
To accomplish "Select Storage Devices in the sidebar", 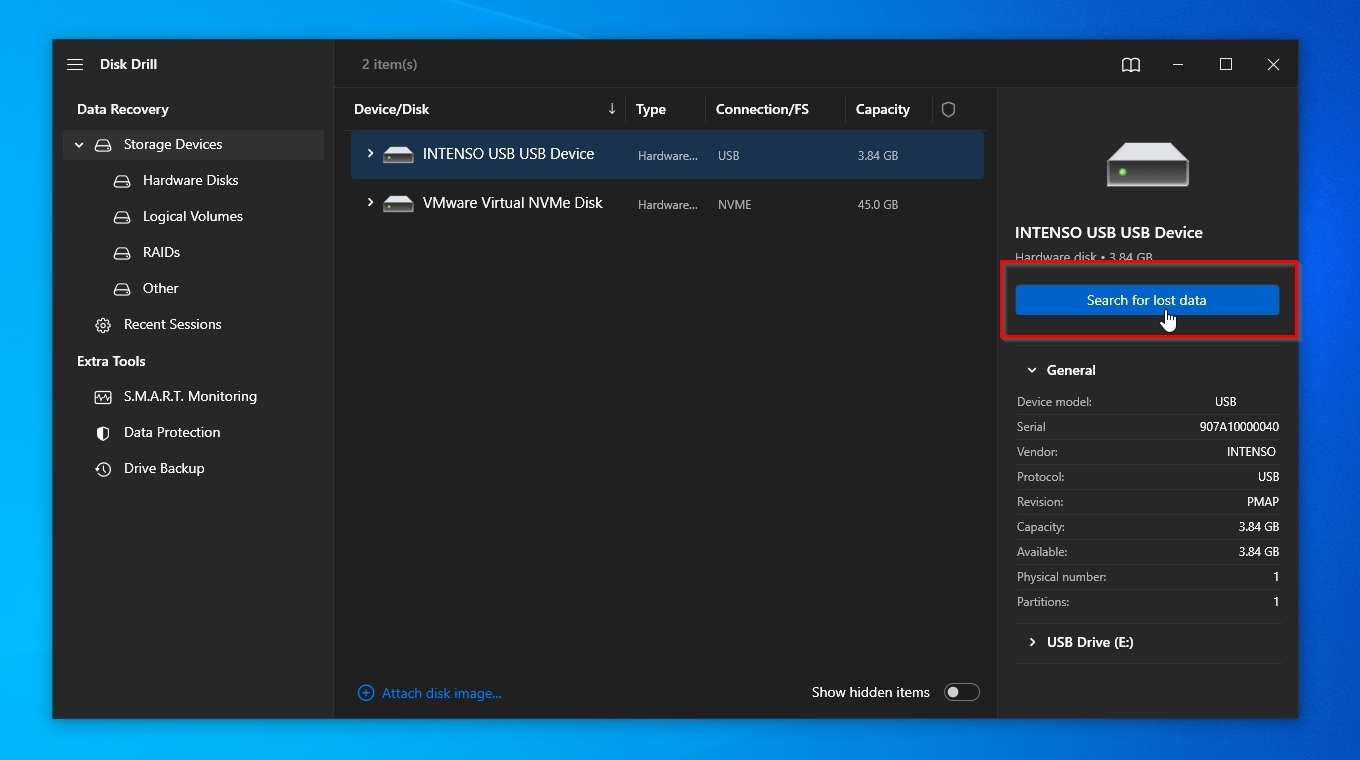I will [x=173, y=144].
